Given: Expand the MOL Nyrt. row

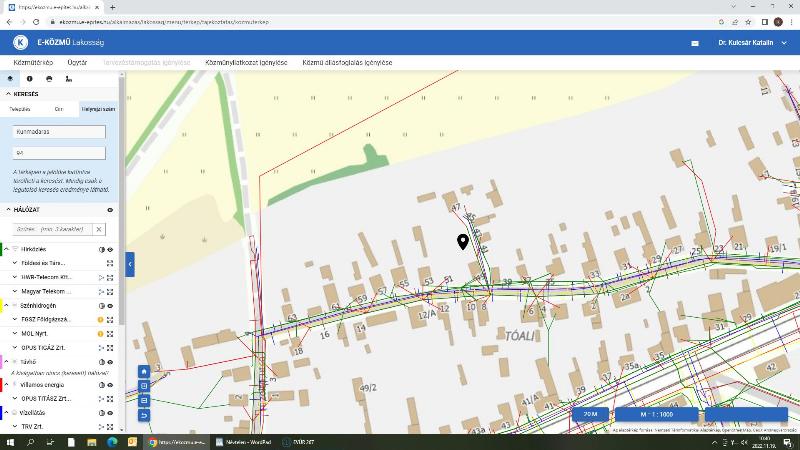Looking at the screenshot, I should tap(15, 334).
